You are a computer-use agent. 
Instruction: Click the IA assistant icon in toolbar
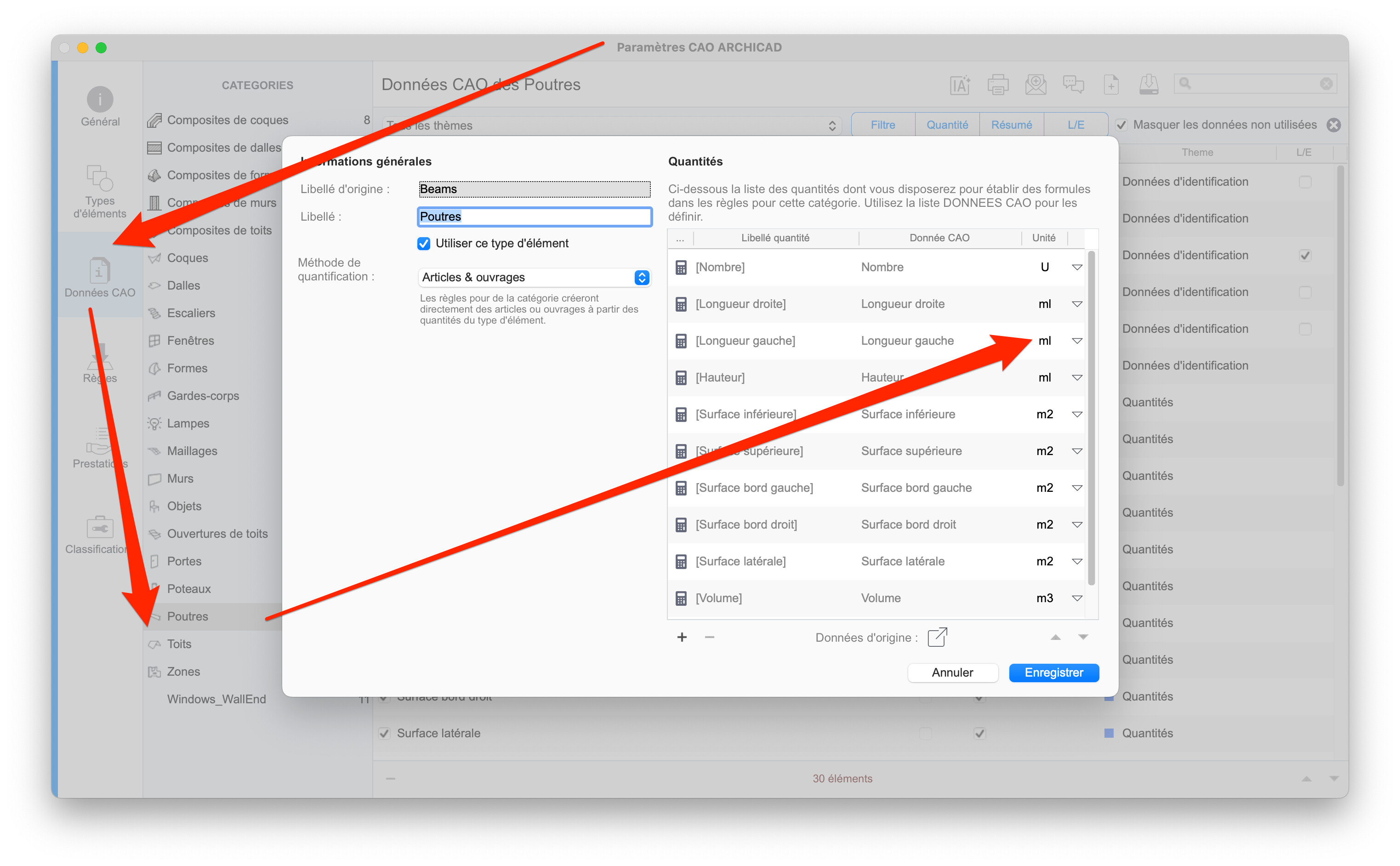(960, 85)
